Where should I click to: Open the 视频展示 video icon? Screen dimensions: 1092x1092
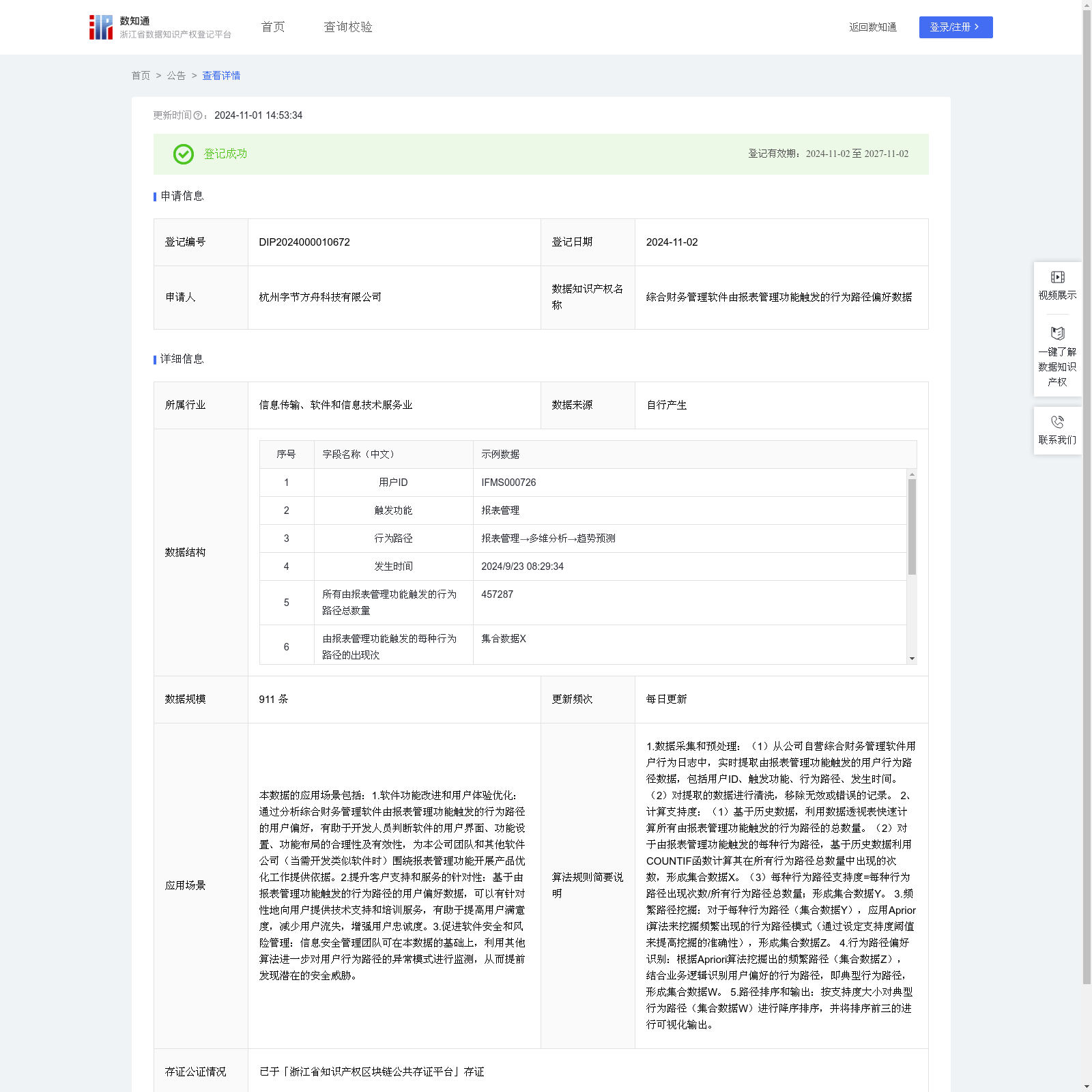1057,277
